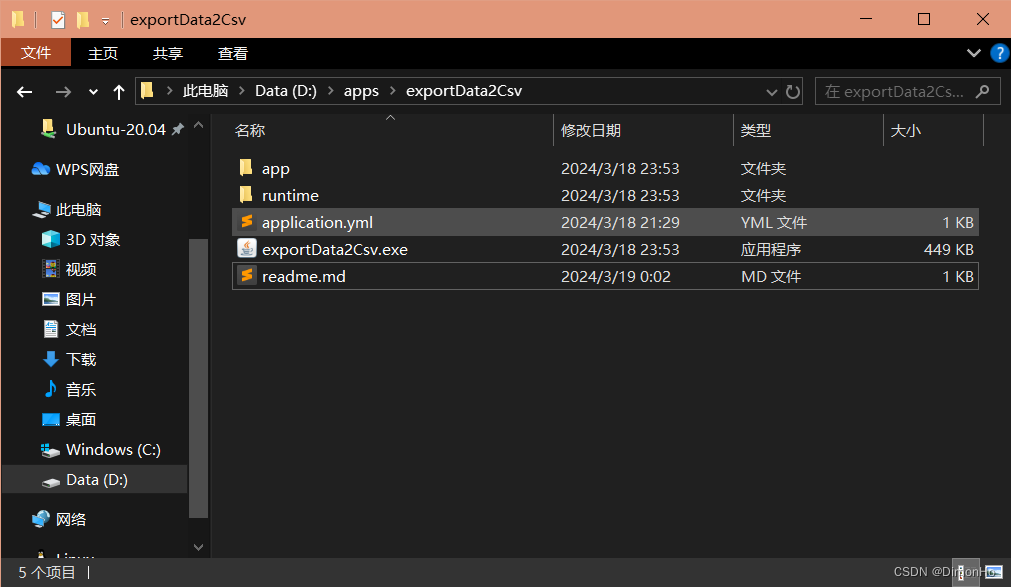Open WPS网盘 in the navigation pane

[87, 169]
